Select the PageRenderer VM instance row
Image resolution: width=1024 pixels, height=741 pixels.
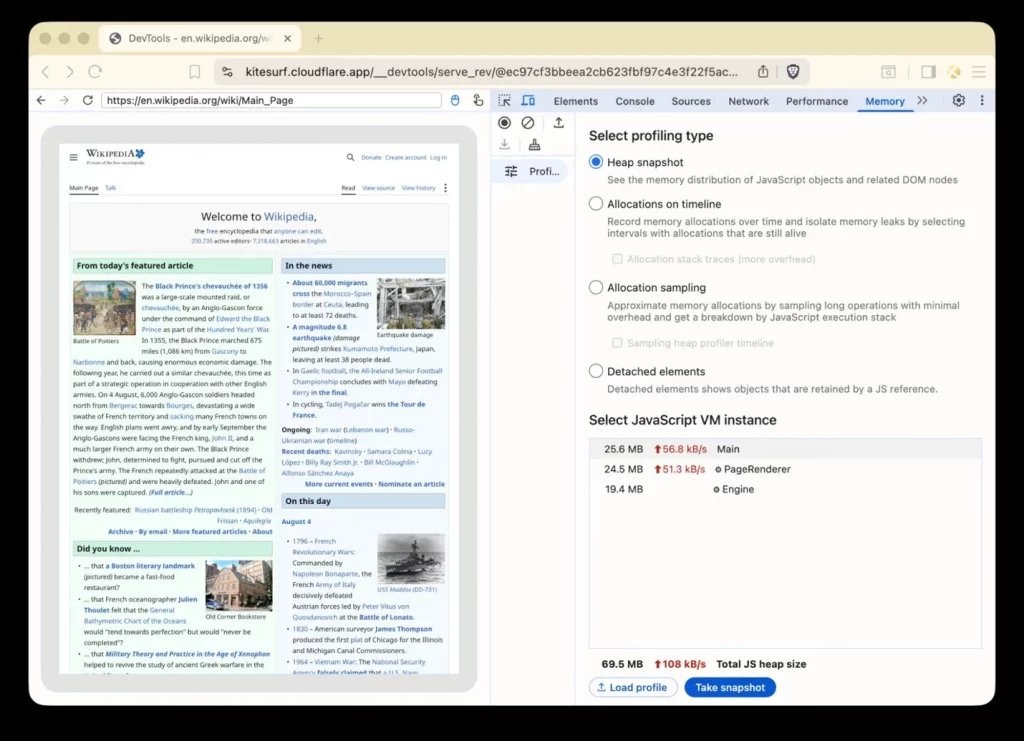785,469
